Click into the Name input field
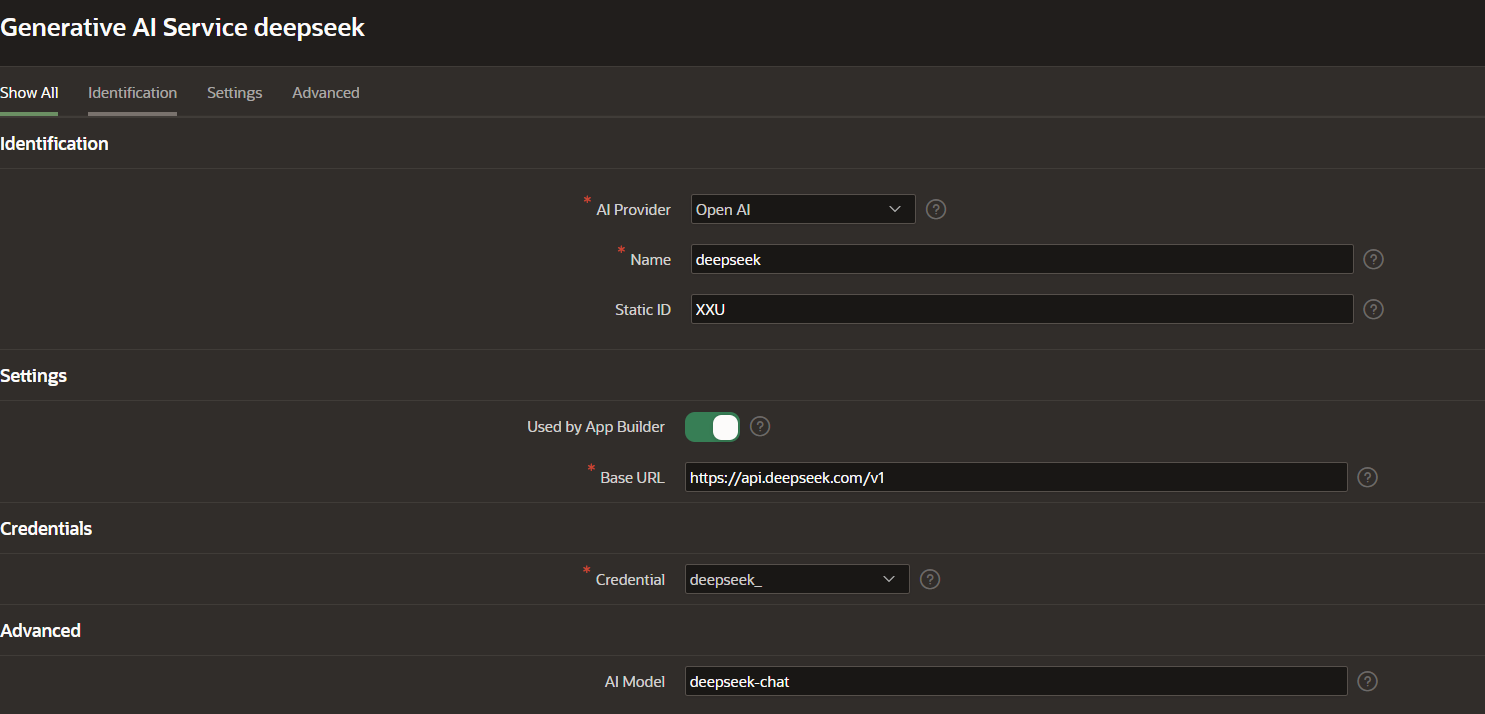 coord(1022,260)
